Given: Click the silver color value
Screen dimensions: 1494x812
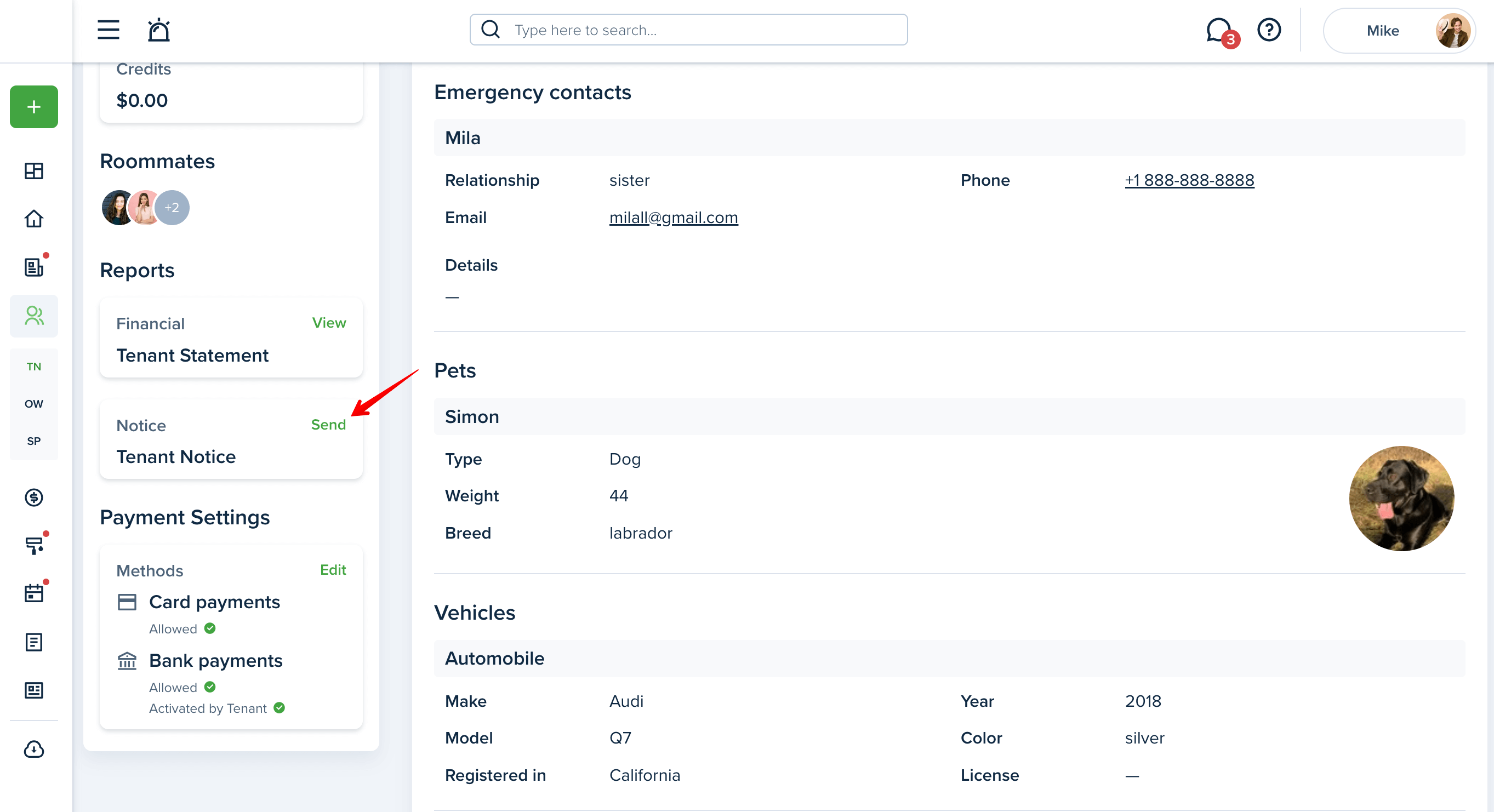Looking at the screenshot, I should [1144, 738].
